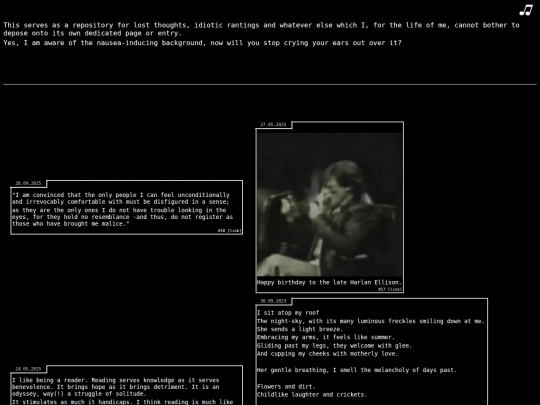540x405 pixels.
Task: Click the line "Her gentle breathing, I smell the melancholy"
Action: (x=357, y=370)
